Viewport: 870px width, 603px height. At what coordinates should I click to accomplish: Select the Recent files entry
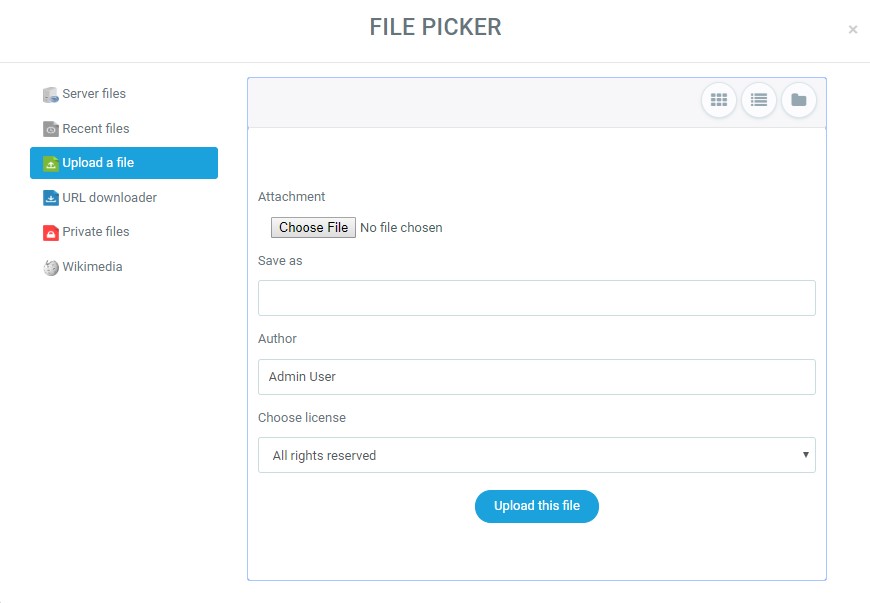pos(96,129)
